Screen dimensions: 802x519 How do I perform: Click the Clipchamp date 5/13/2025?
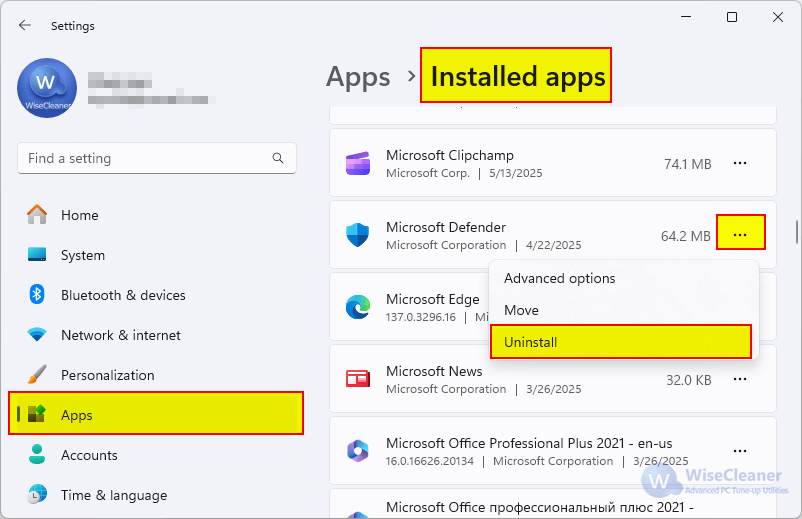click(x=516, y=173)
